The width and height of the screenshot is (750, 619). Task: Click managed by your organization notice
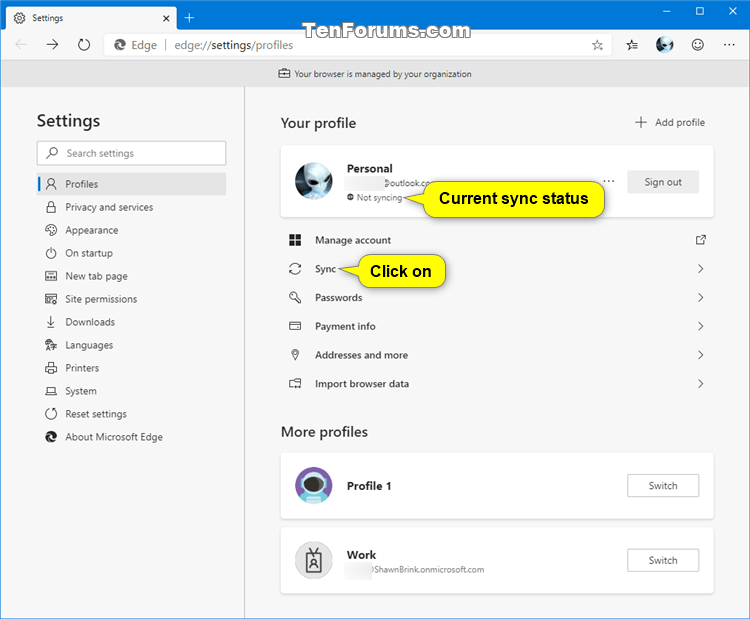(375, 74)
